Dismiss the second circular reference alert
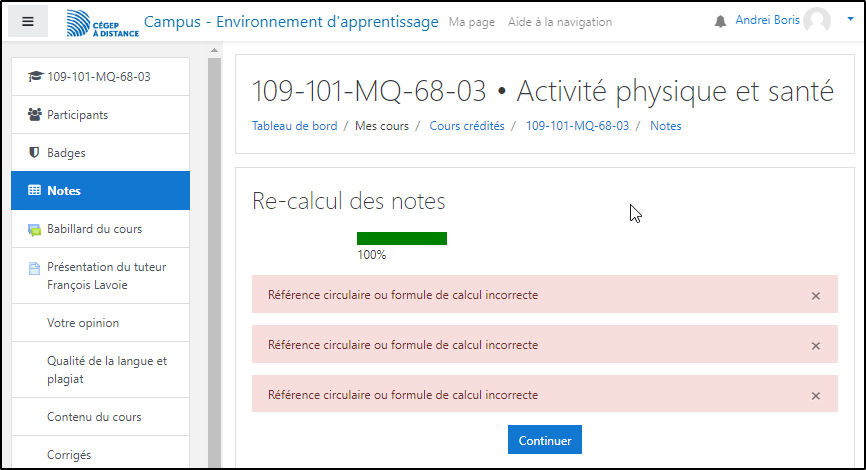The width and height of the screenshot is (866, 470). (x=816, y=346)
